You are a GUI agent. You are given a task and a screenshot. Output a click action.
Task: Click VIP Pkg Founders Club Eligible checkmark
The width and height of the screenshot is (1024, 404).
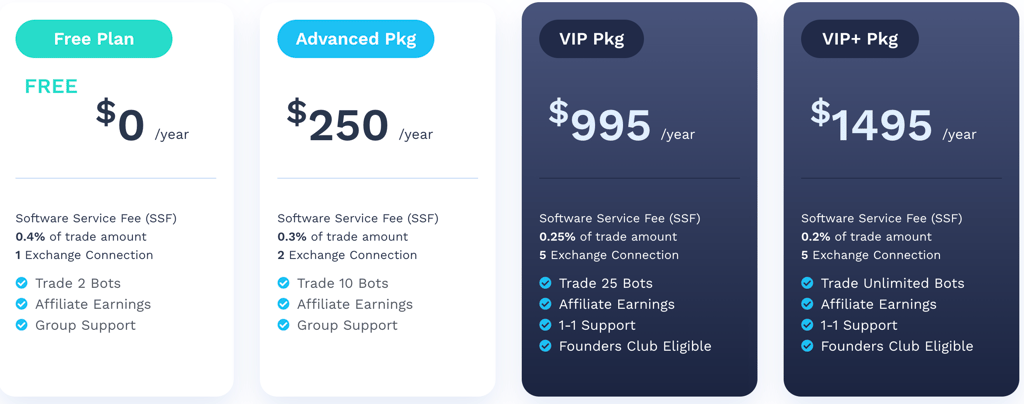tap(546, 346)
